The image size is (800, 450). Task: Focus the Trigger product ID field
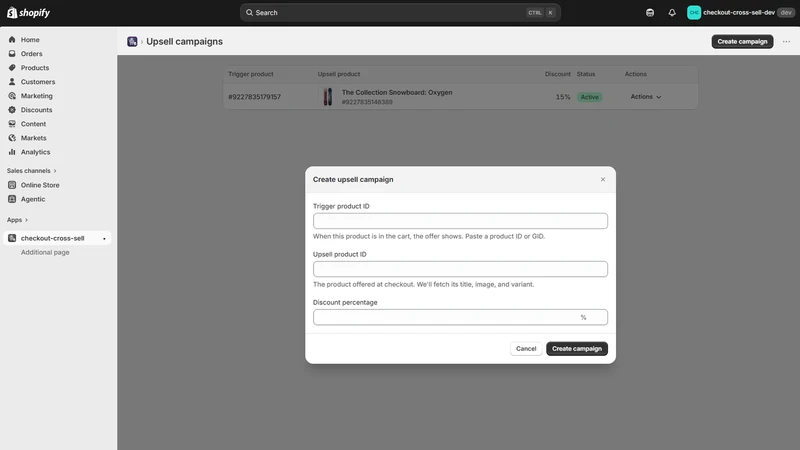[x=460, y=221]
